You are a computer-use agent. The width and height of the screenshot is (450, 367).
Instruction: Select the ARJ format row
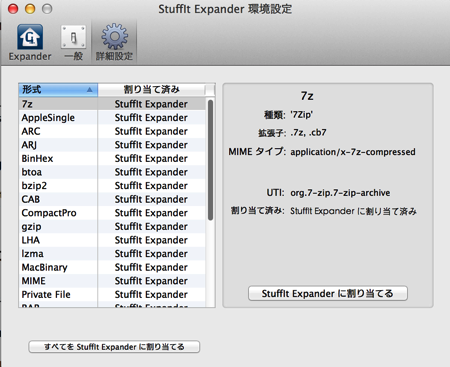(112, 145)
